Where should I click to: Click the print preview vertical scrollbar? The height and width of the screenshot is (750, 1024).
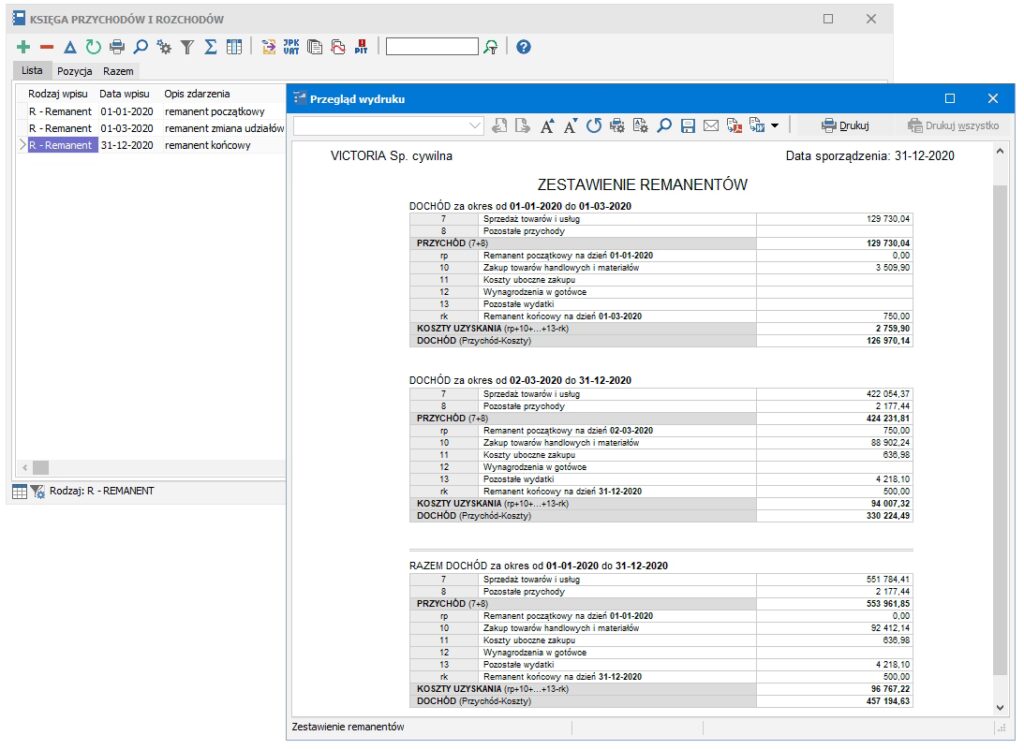coord(999,430)
